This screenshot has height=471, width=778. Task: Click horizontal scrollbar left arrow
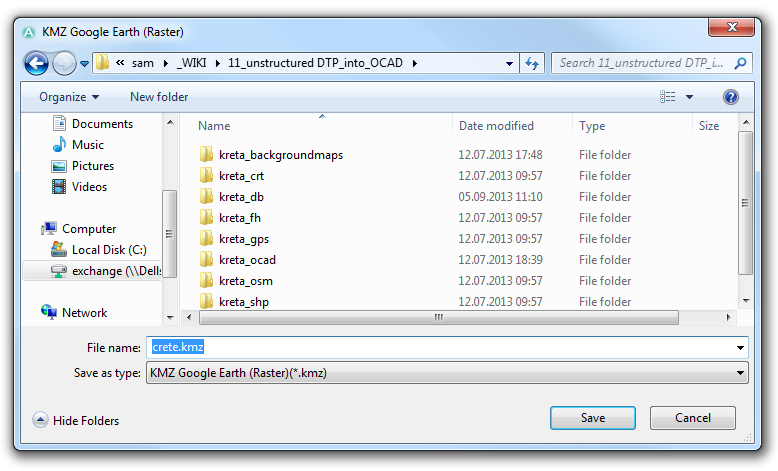[189, 318]
